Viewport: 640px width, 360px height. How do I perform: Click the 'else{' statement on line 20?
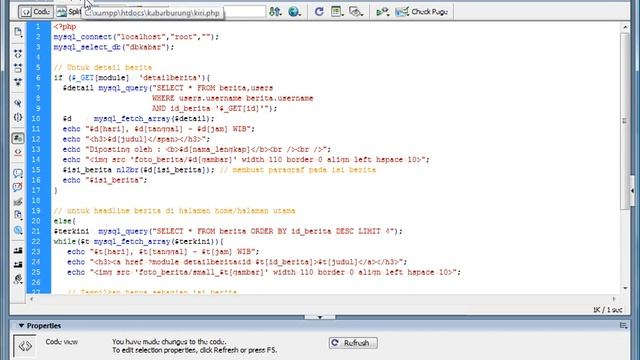(64, 221)
